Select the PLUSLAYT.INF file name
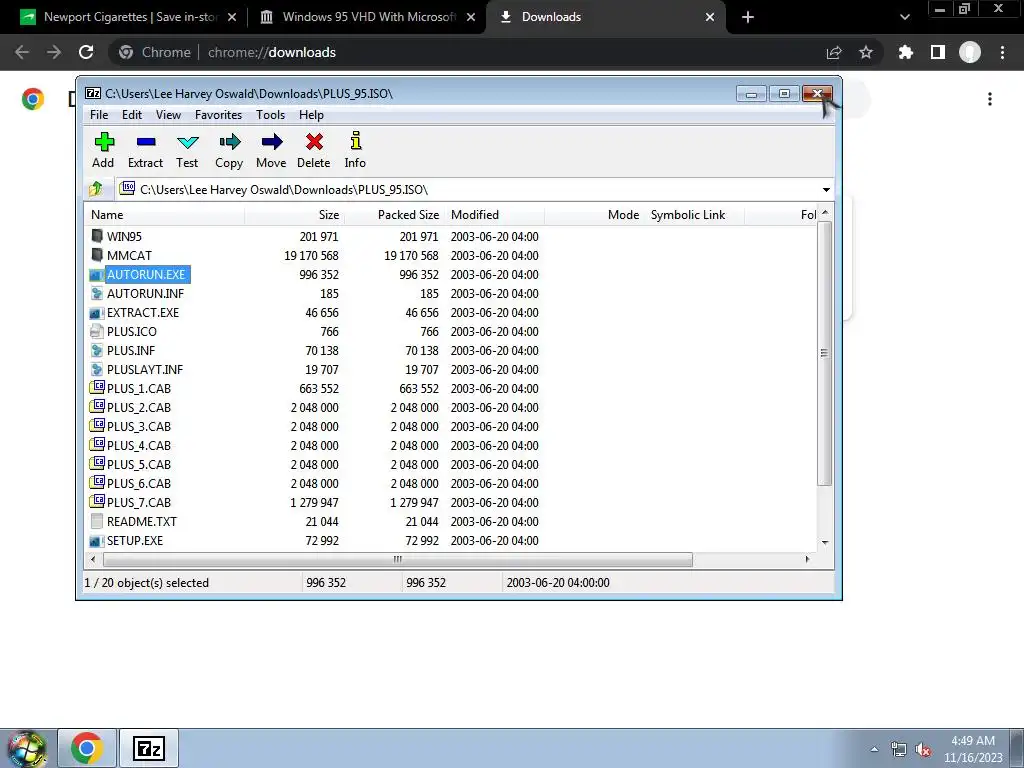This screenshot has height=768, width=1024. click(145, 370)
